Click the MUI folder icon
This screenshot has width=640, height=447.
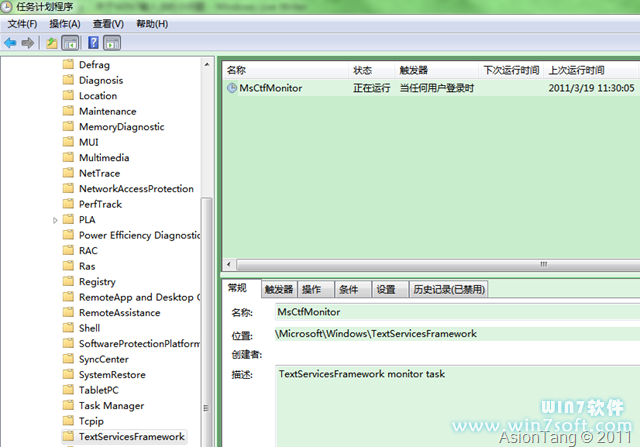point(68,142)
